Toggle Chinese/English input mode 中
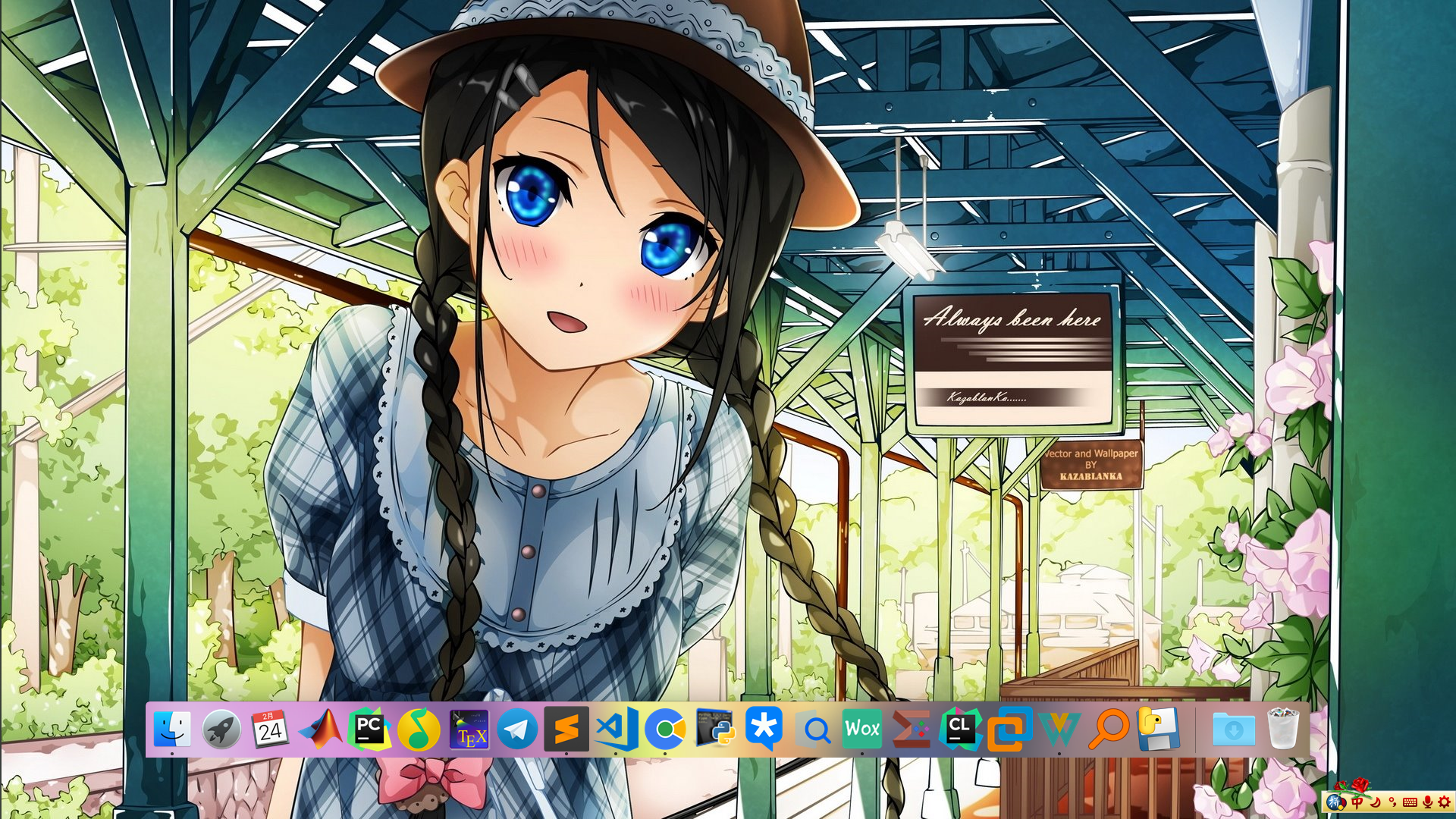 tap(1357, 802)
